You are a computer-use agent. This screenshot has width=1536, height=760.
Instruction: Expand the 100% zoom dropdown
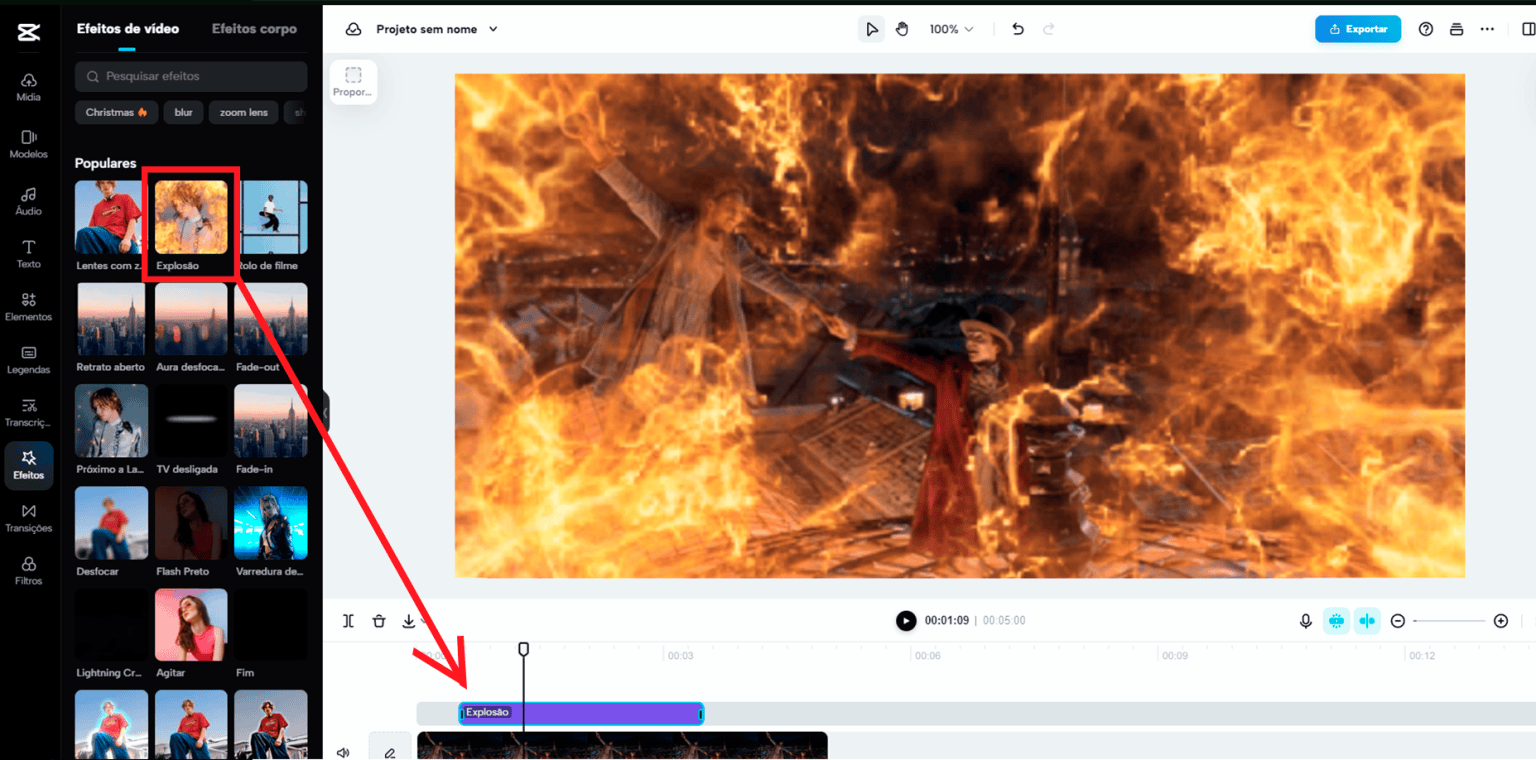pos(951,29)
